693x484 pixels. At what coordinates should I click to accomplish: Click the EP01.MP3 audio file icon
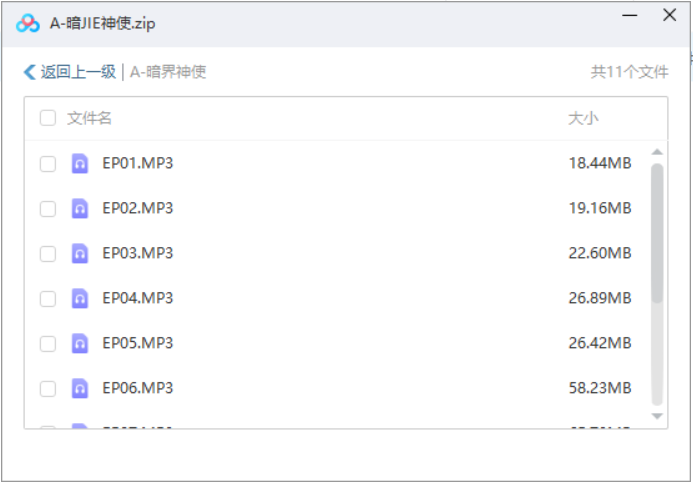[x=80, y=163]
